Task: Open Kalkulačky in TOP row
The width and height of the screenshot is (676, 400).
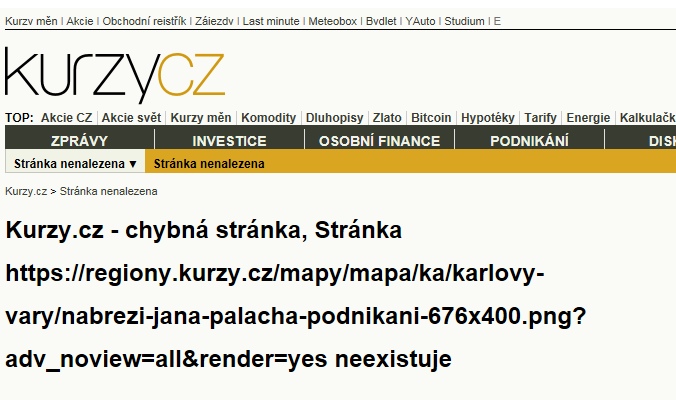Action: [x=648, y=118]
